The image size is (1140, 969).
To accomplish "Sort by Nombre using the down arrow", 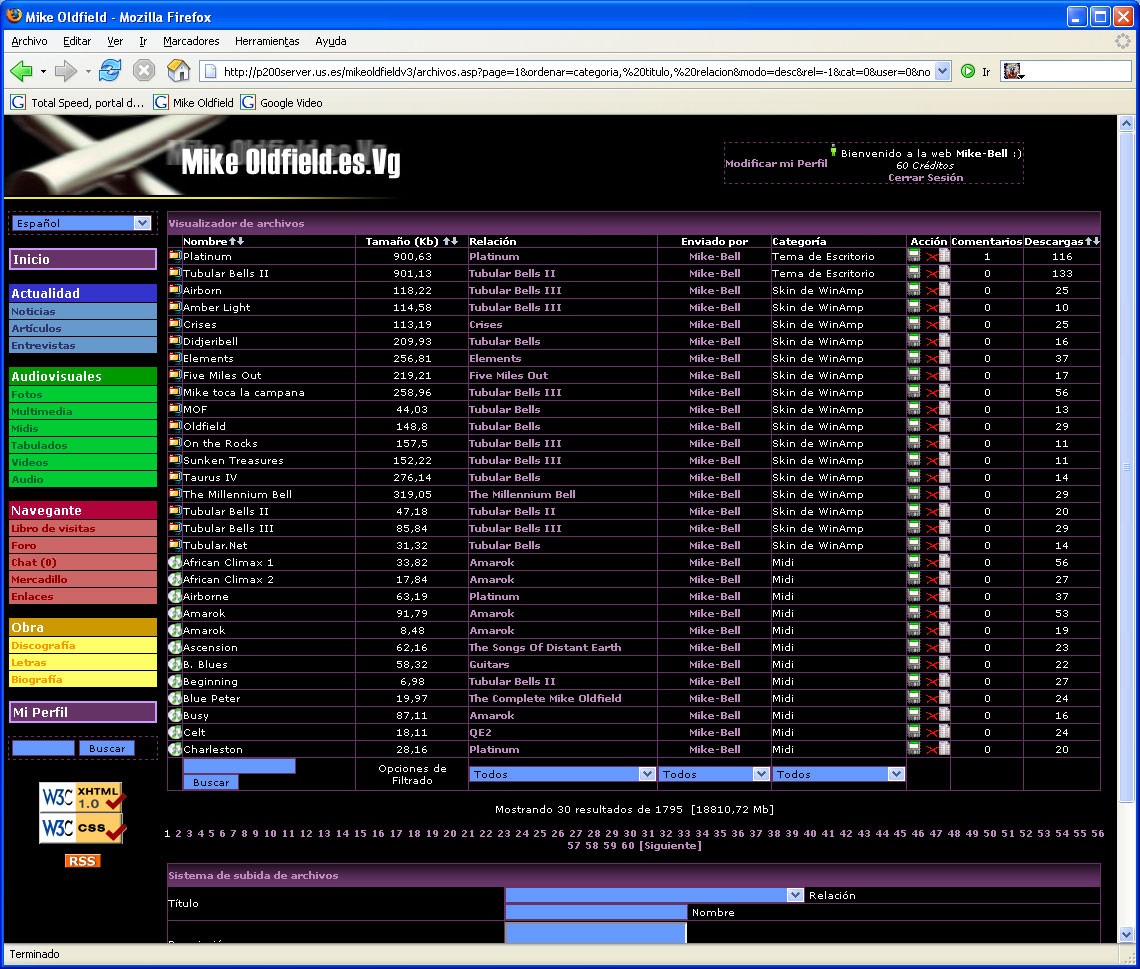I will click(x=241, y=241).
